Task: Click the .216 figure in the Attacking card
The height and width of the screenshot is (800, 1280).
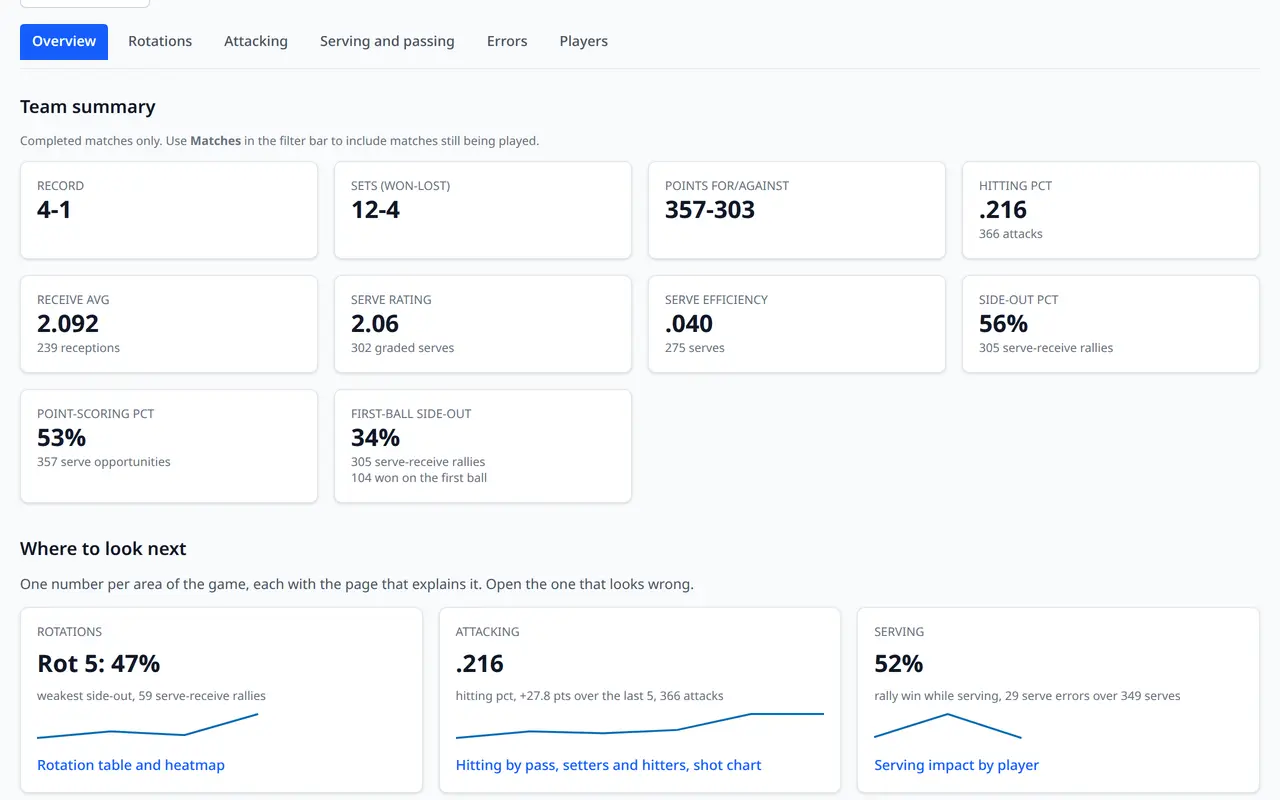Action: (480, 664)
